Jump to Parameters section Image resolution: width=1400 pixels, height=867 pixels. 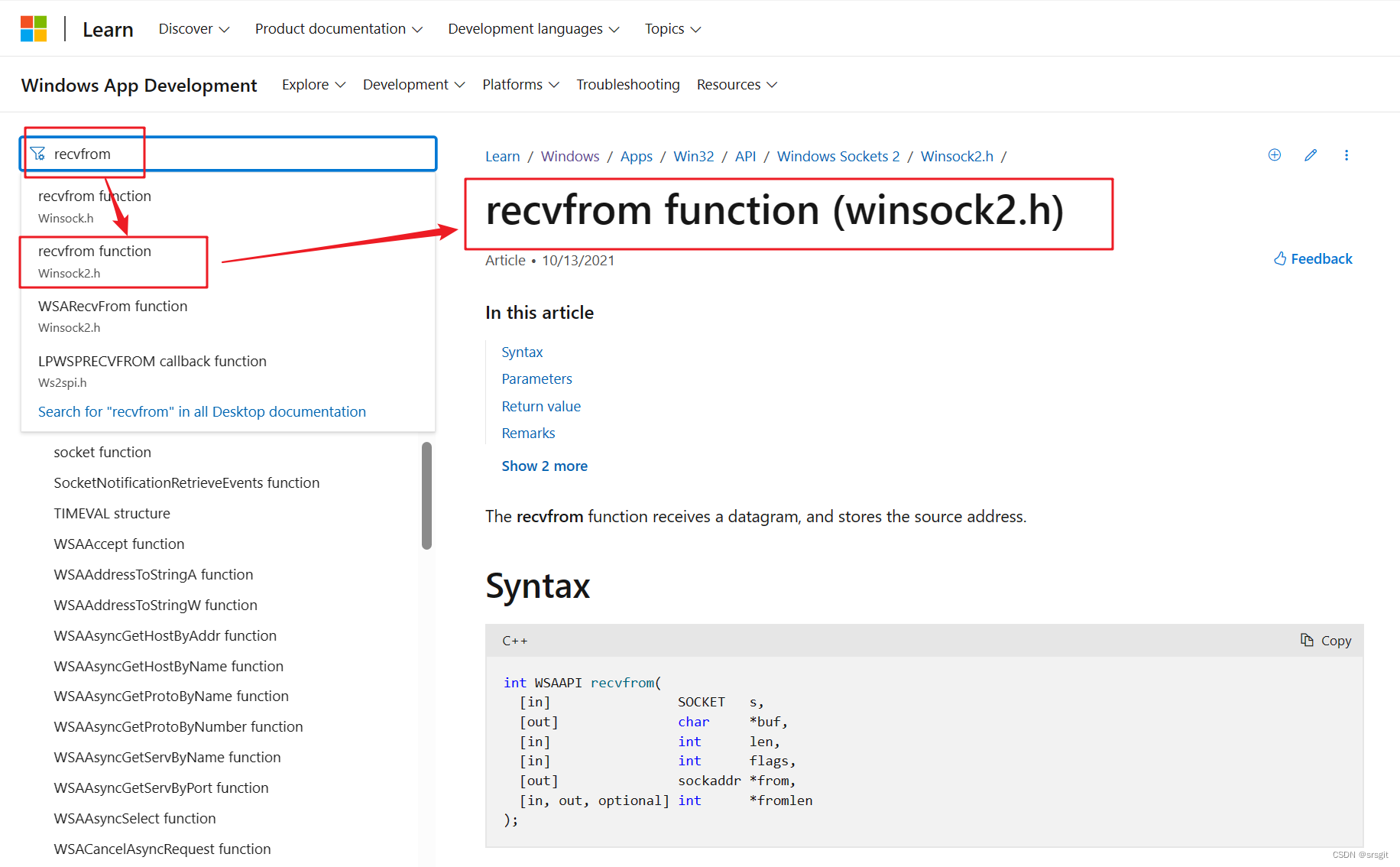[x=536, y=378]
